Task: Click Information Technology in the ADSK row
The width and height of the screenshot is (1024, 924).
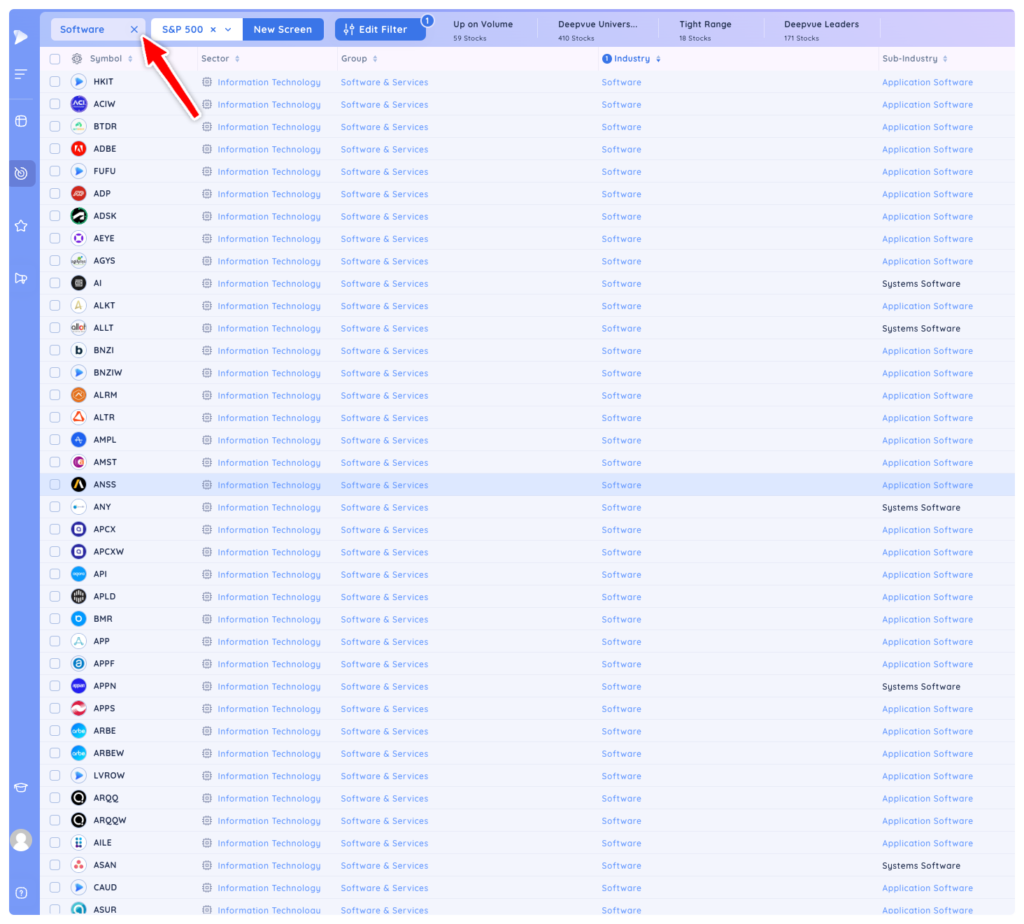Action: [x=269, y=217]
